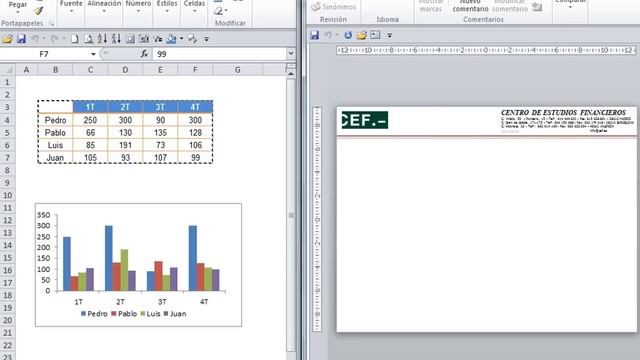
Task: Open the Alineación group dropdown
Action: click(104, 11)
